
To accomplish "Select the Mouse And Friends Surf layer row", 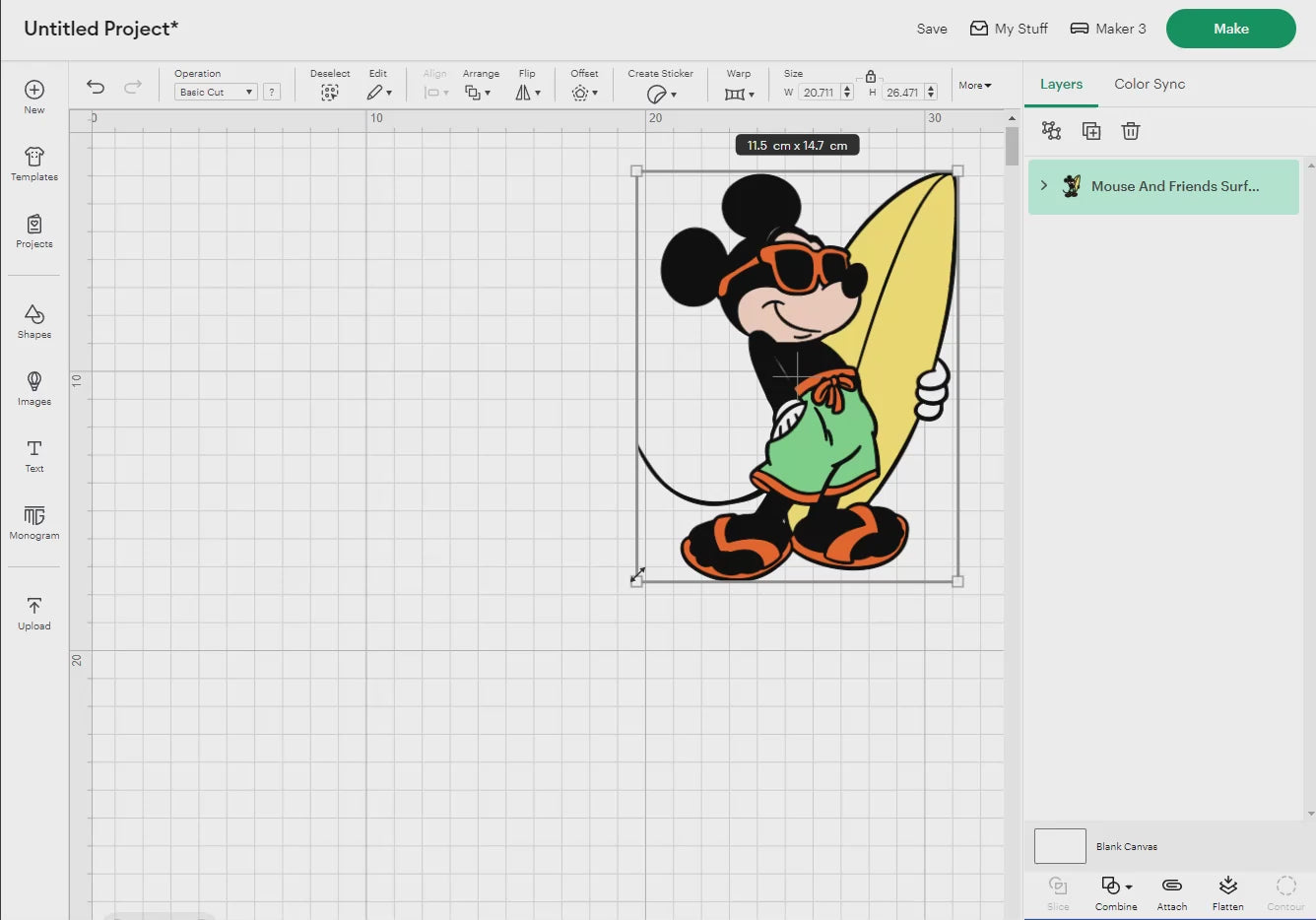I will [x=1163, y=187].
